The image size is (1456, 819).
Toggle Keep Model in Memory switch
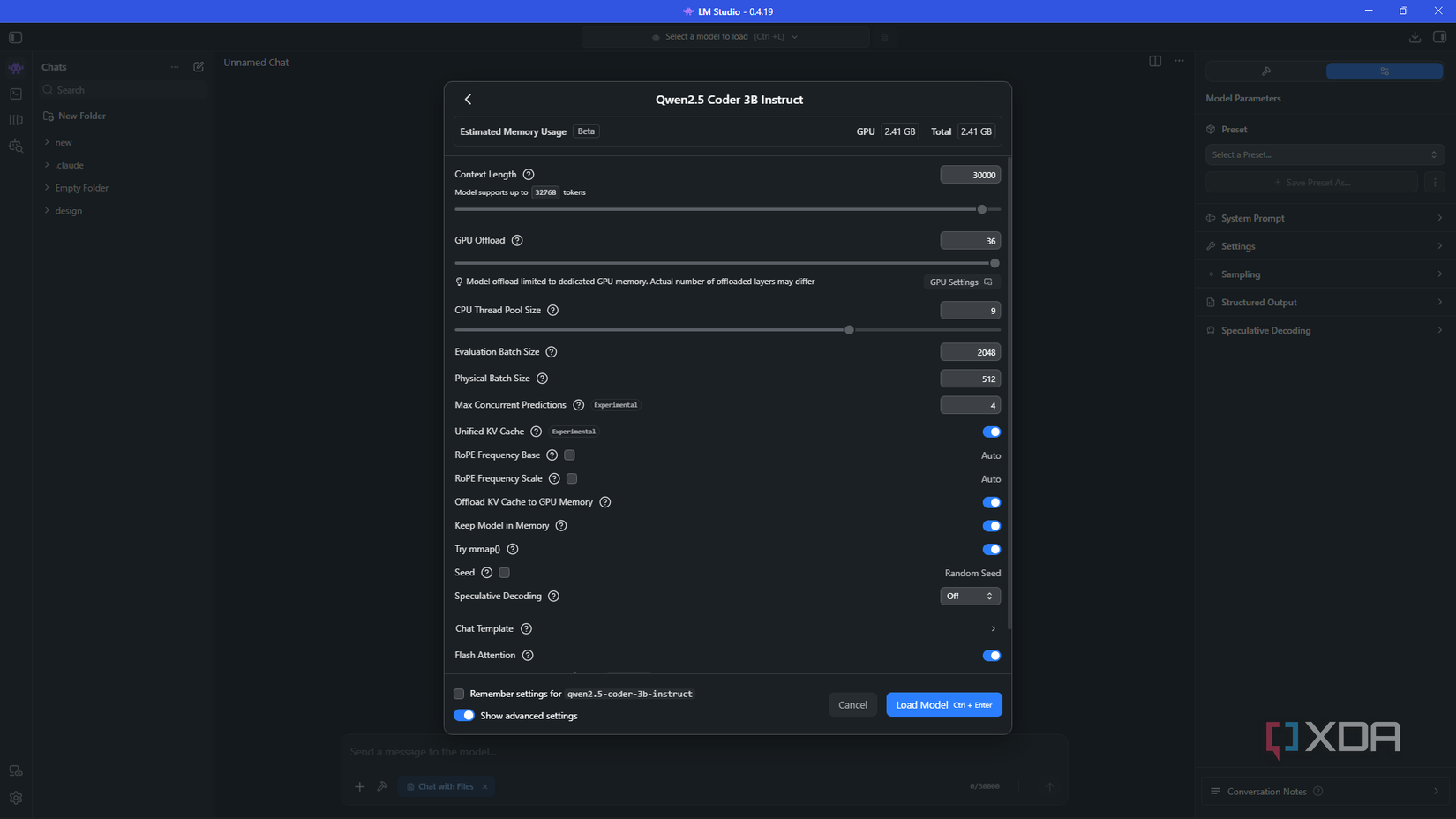tap(991, 526)
